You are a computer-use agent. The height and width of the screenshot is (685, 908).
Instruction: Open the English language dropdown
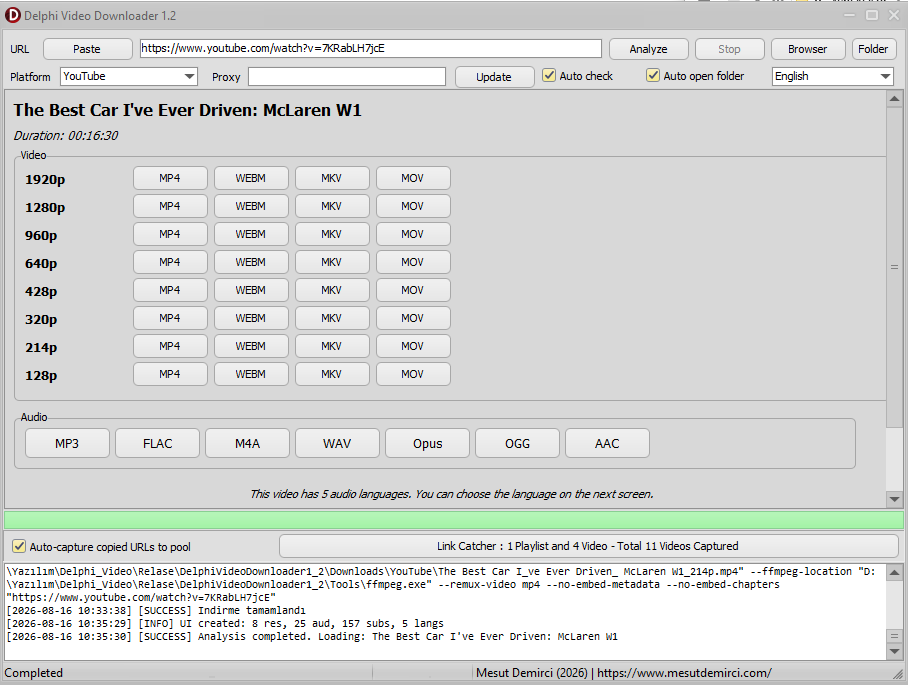(x=832, y=76)
